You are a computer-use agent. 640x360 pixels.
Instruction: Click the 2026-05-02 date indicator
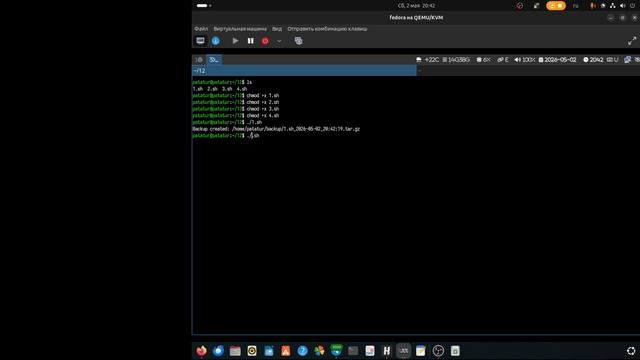558,60
